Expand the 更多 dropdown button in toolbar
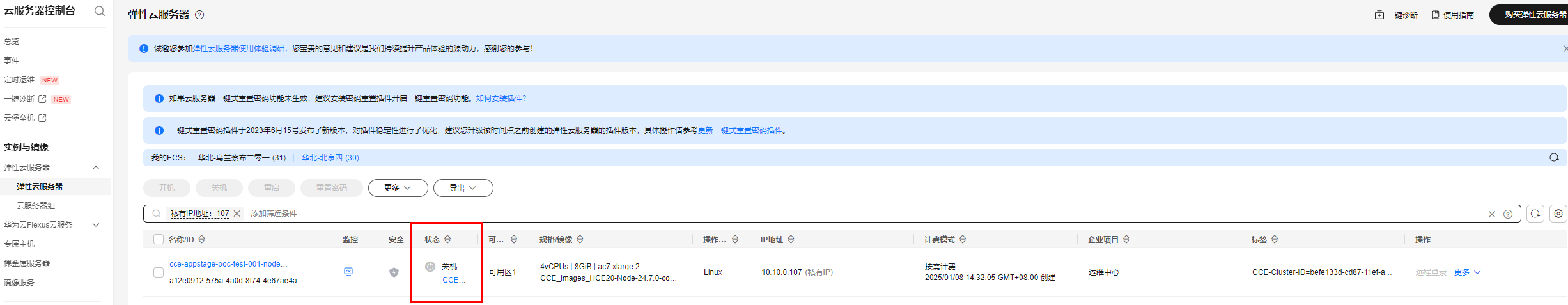 point(398,188)
